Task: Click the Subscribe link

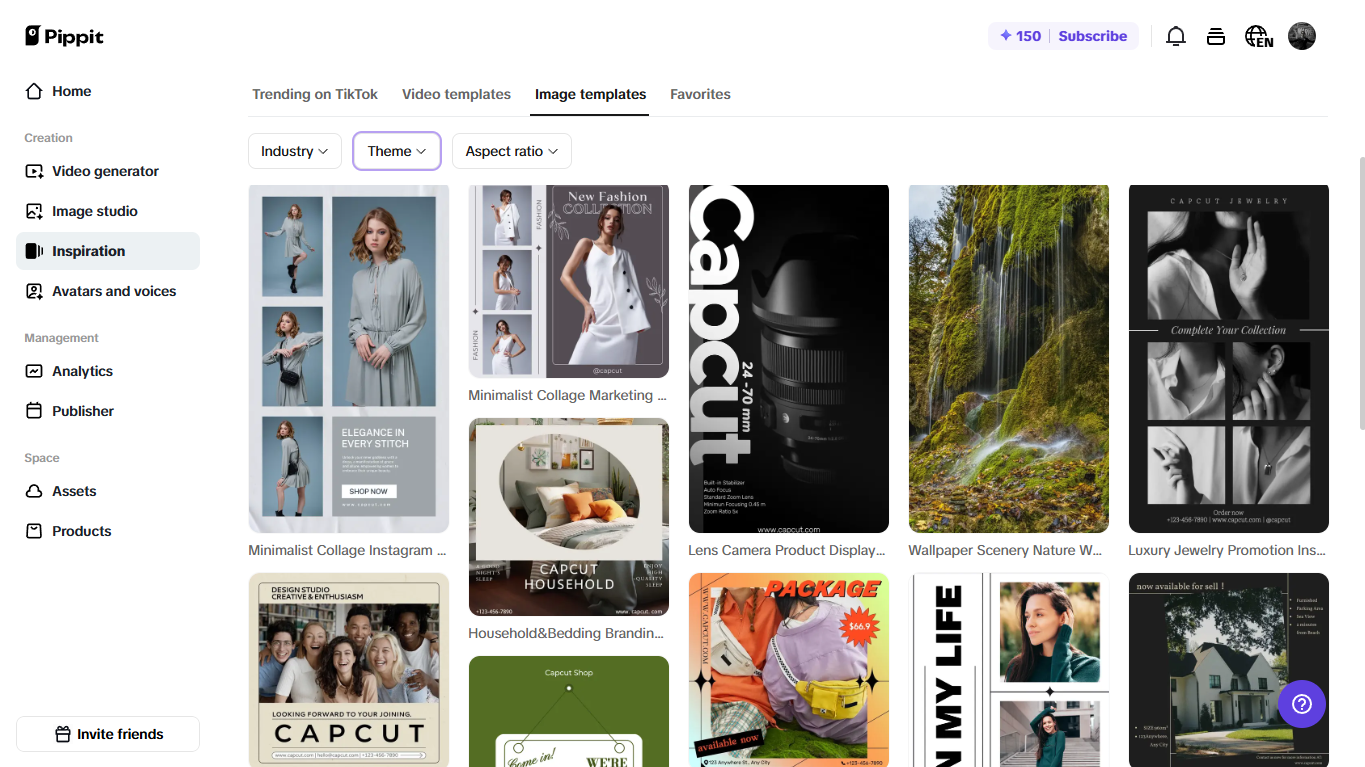Action: (x=1092, y=36)
